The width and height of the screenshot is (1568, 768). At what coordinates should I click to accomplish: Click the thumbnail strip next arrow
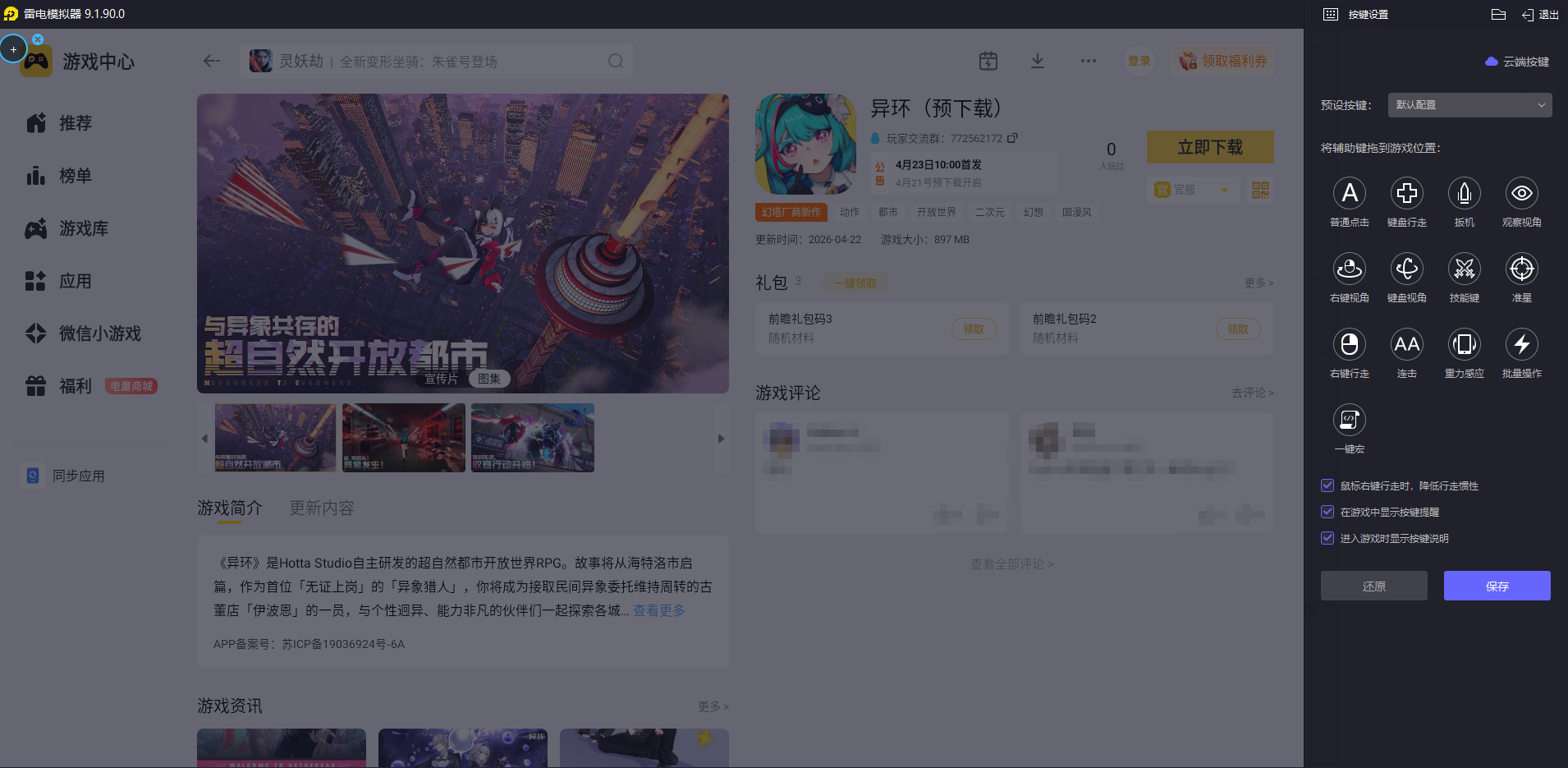721,439
